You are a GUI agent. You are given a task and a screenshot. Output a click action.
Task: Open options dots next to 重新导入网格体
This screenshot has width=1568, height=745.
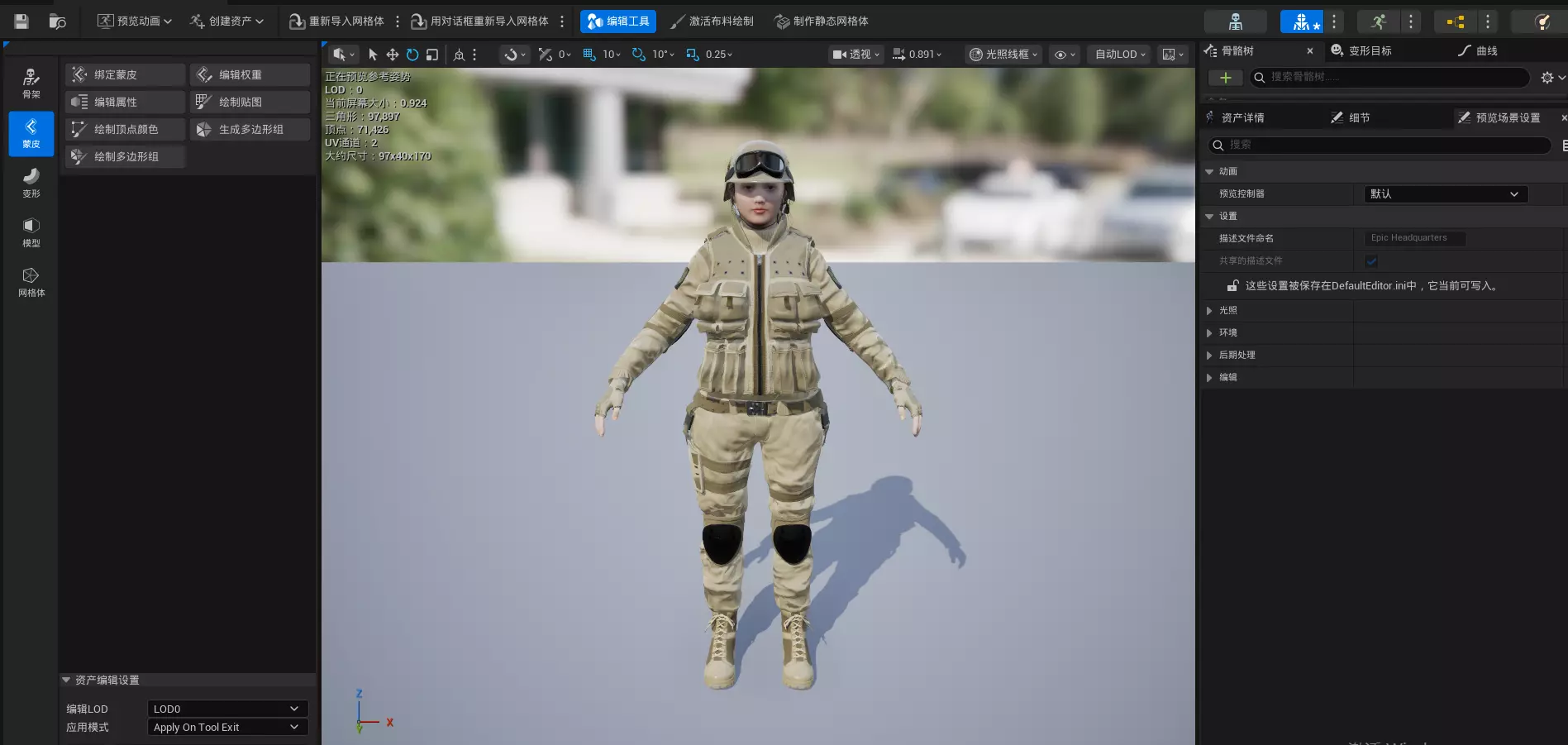click(398, 21)
